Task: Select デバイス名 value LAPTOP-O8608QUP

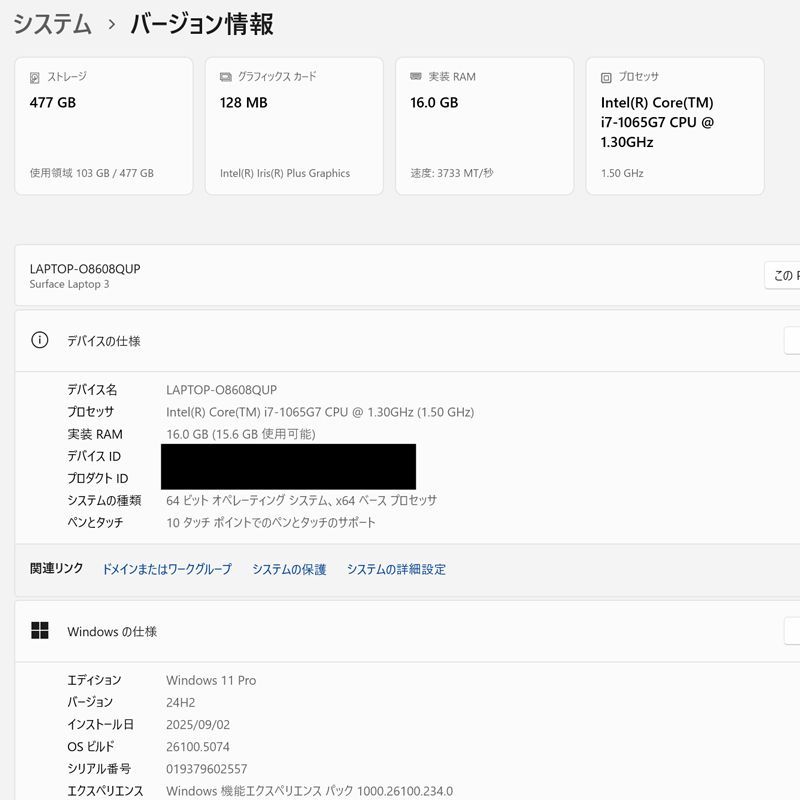Action: pyautogui.click(x=221, y=390)
